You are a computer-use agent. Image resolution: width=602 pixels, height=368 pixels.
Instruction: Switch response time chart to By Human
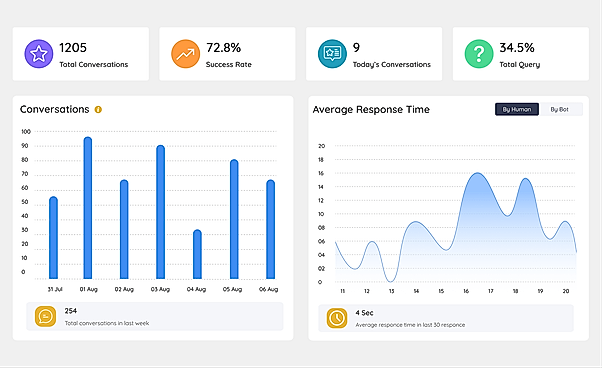pos(517,109)
